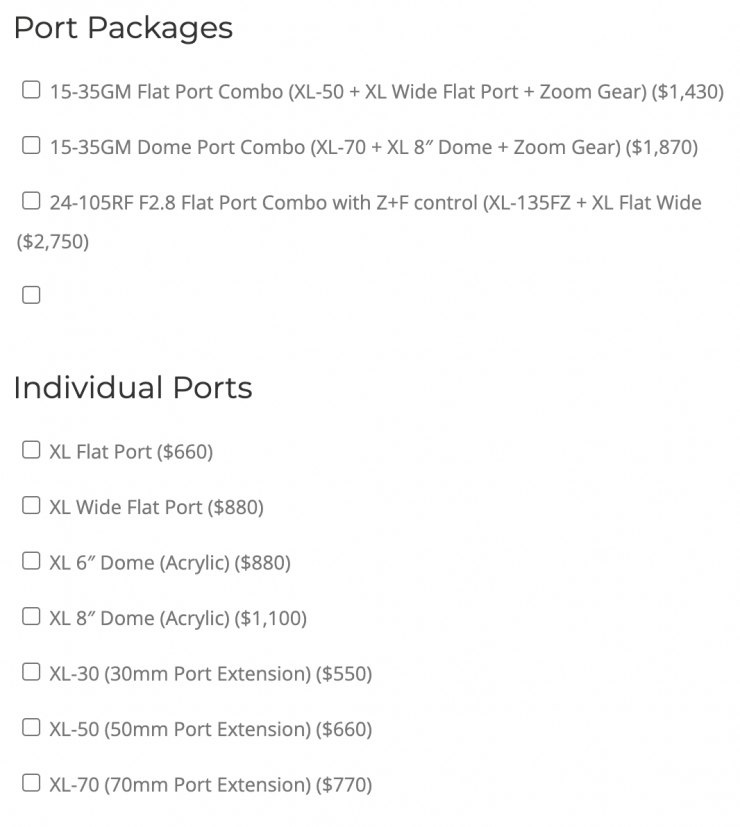Enable the XL 8″ Dome (Acrylic) checkbox
740x827 pixels.
click(31, 618)
